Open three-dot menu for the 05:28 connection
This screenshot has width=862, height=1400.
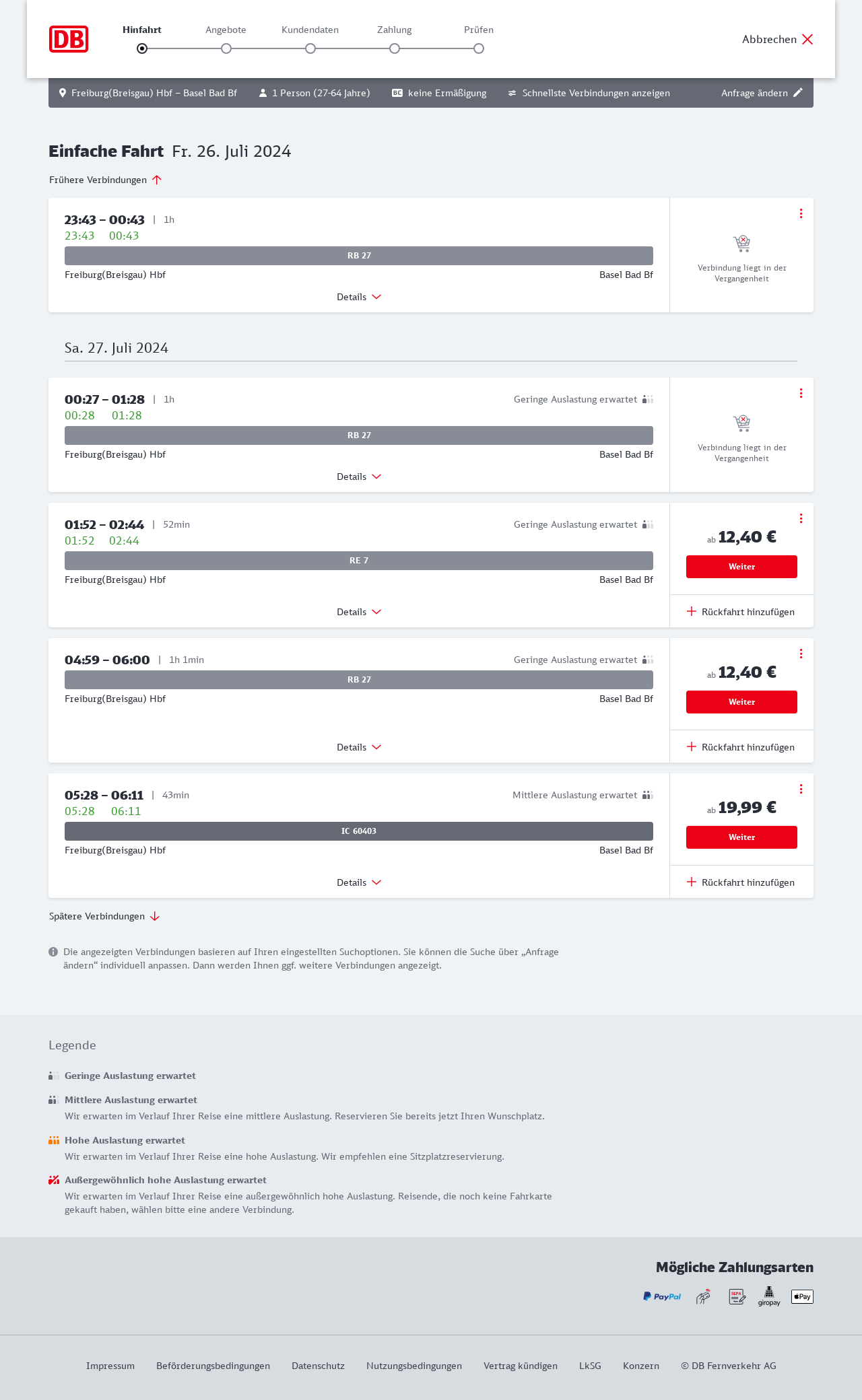(x=801, y=789)
